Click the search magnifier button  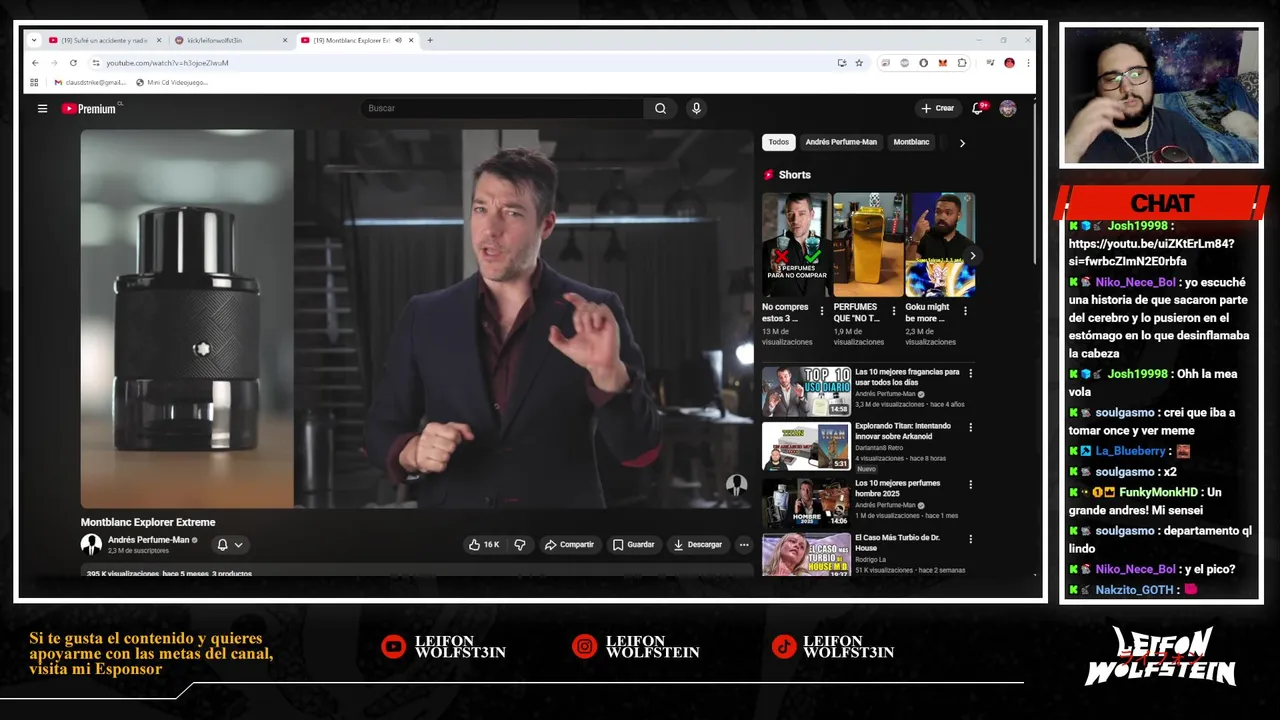pyautogui.click(x=660, y=108)
